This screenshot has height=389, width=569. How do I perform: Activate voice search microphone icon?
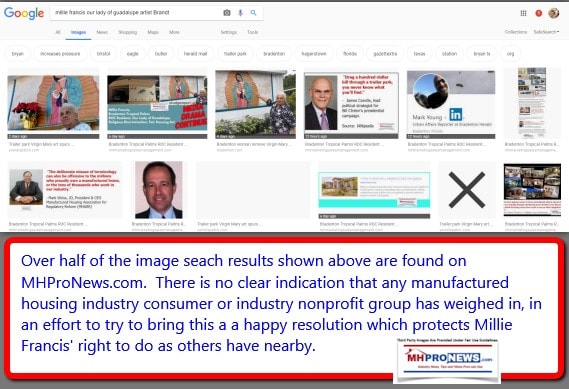[x=240, y=13]
